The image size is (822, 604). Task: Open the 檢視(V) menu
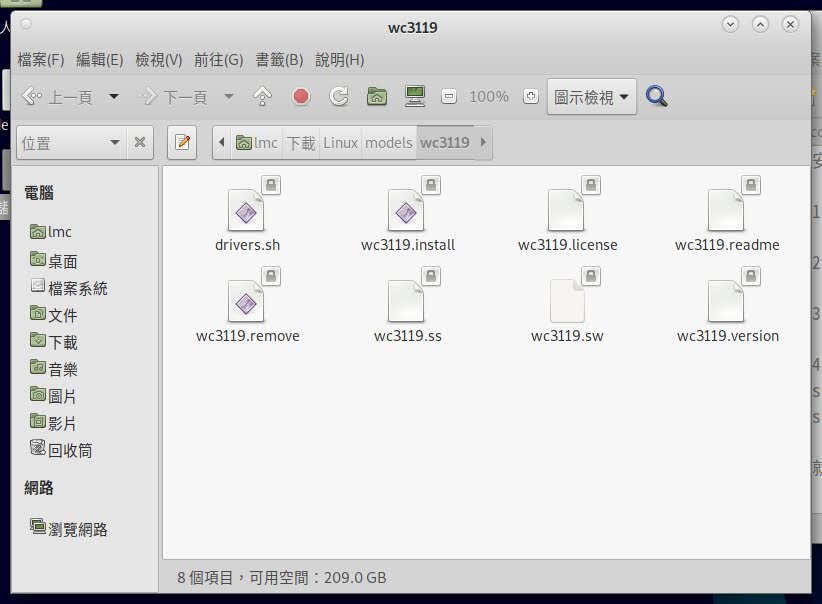(159, 60)
